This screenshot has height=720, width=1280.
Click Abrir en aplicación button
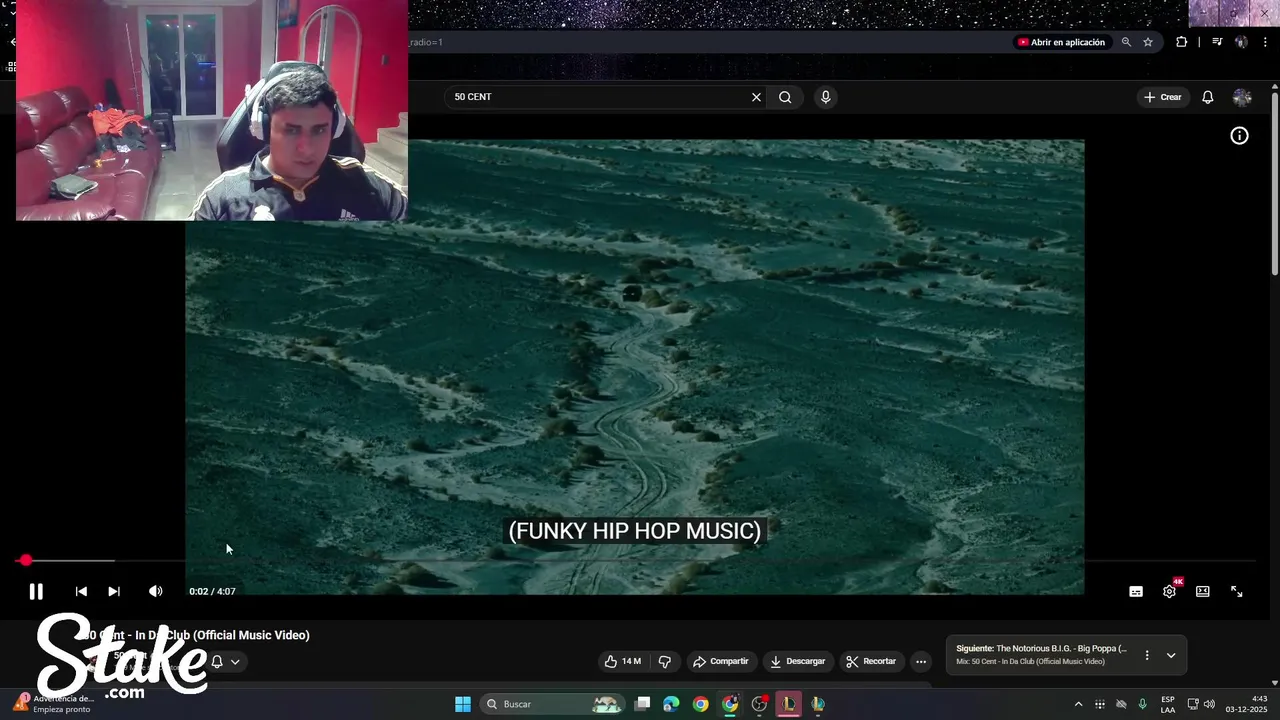1061,42
